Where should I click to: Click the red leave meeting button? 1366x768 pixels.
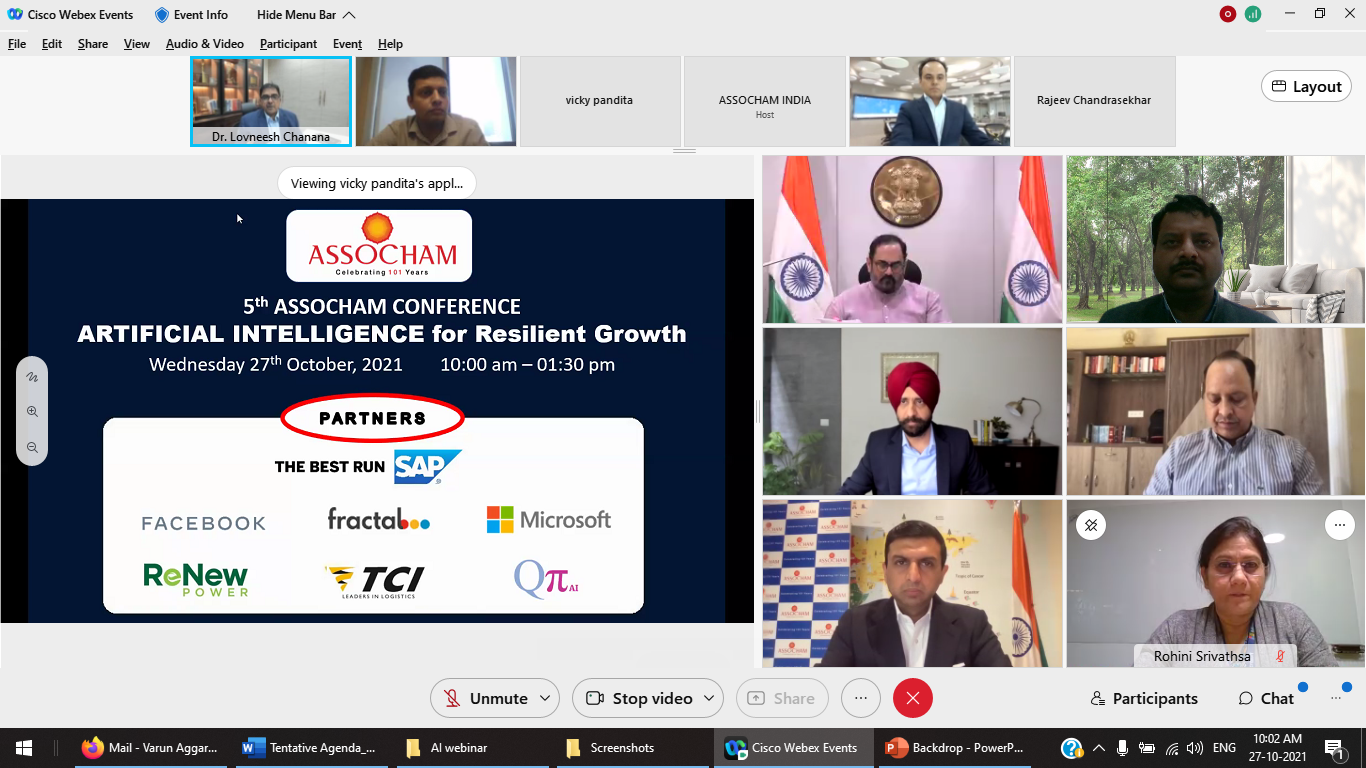[912, 698]
